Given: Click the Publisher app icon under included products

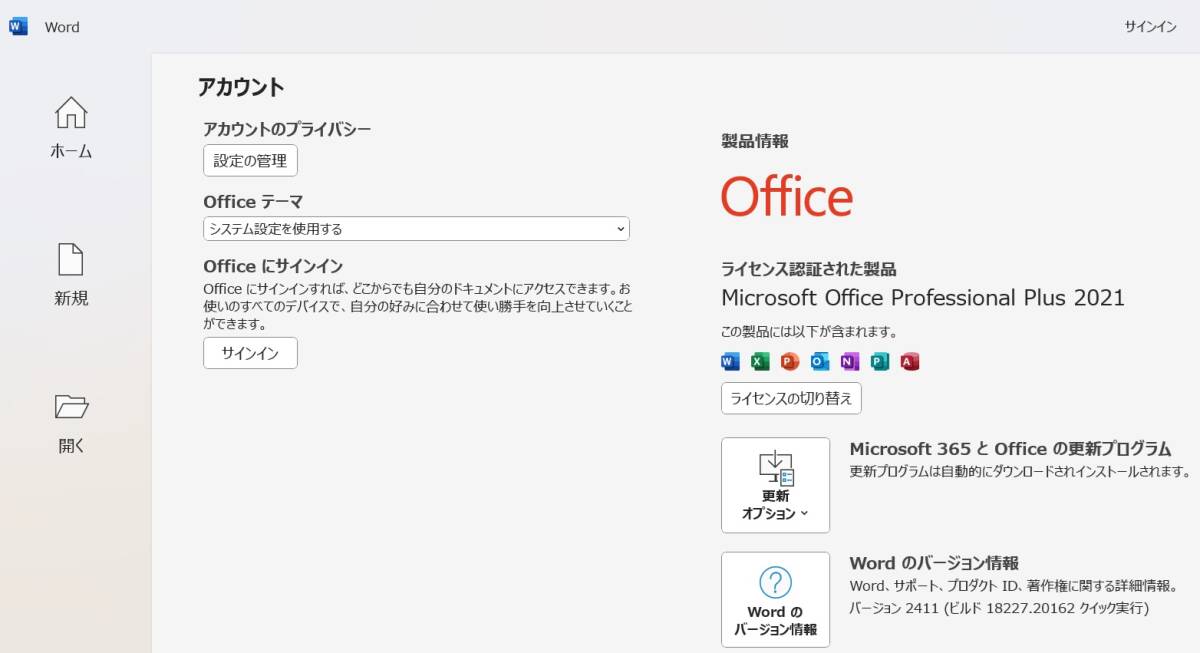Looking at the screenshot, I should tap(880, 362).
